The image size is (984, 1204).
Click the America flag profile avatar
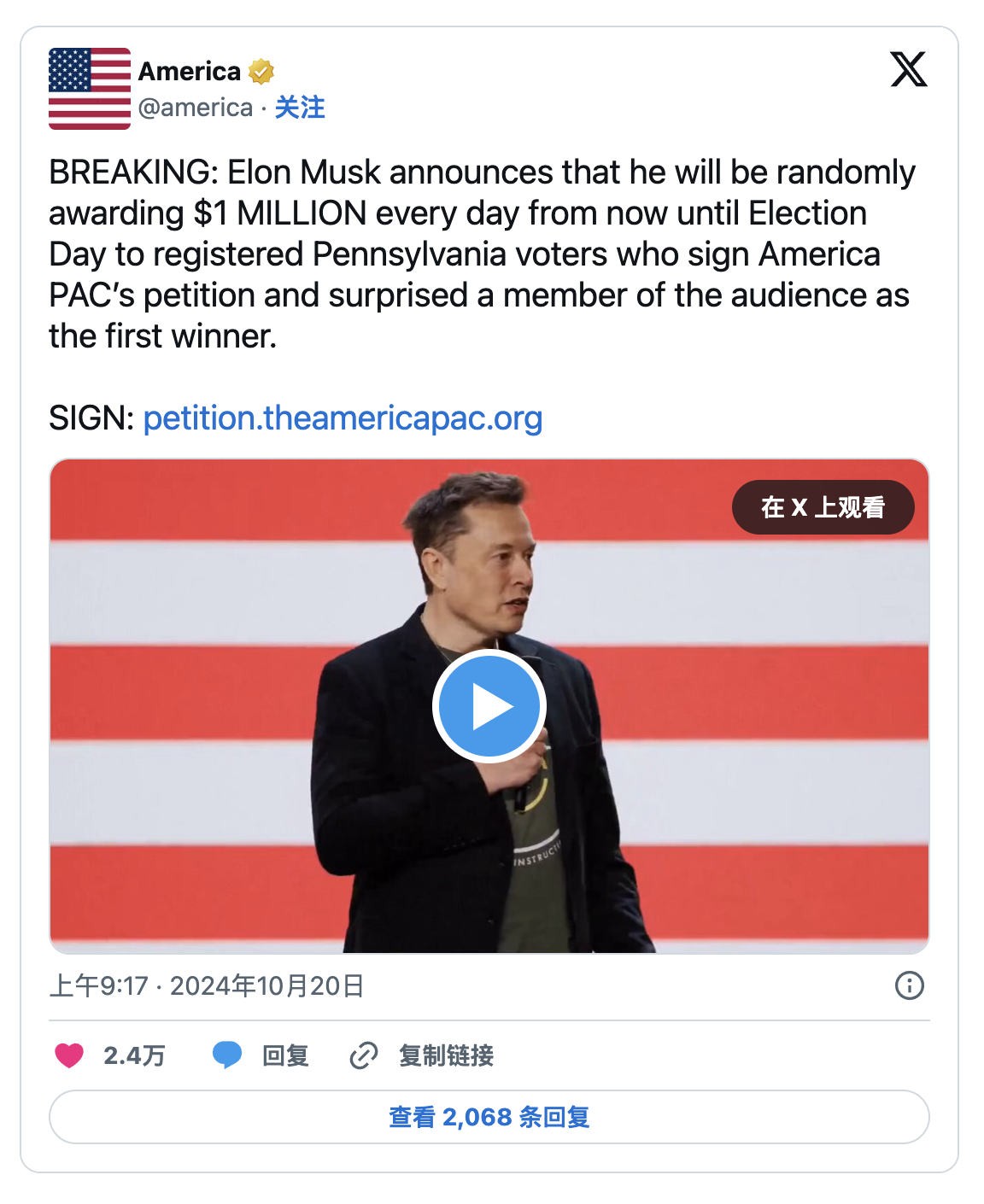[x=90, y=89]
